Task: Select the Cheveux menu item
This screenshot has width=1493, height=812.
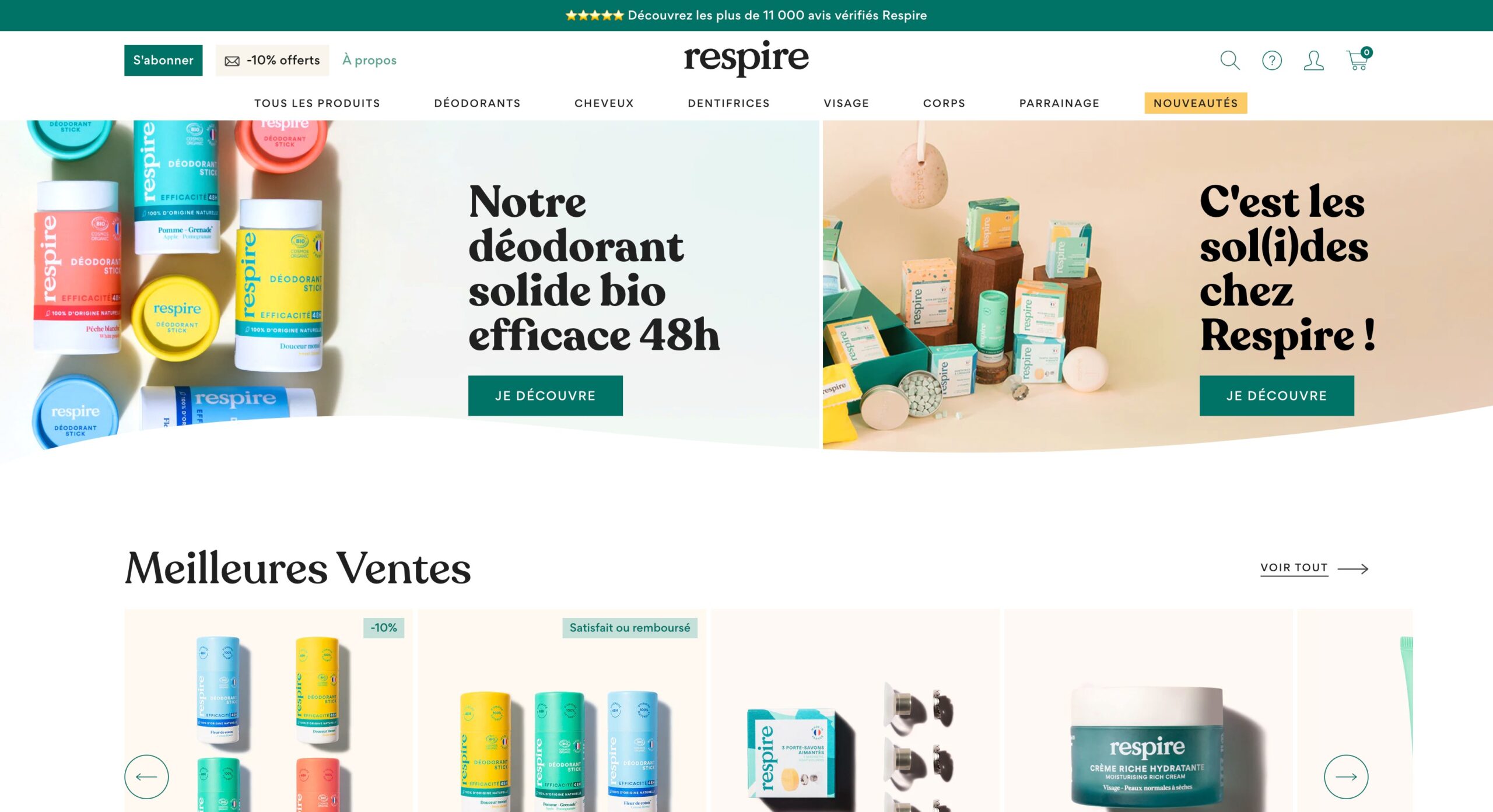Action: coord(604,103)
